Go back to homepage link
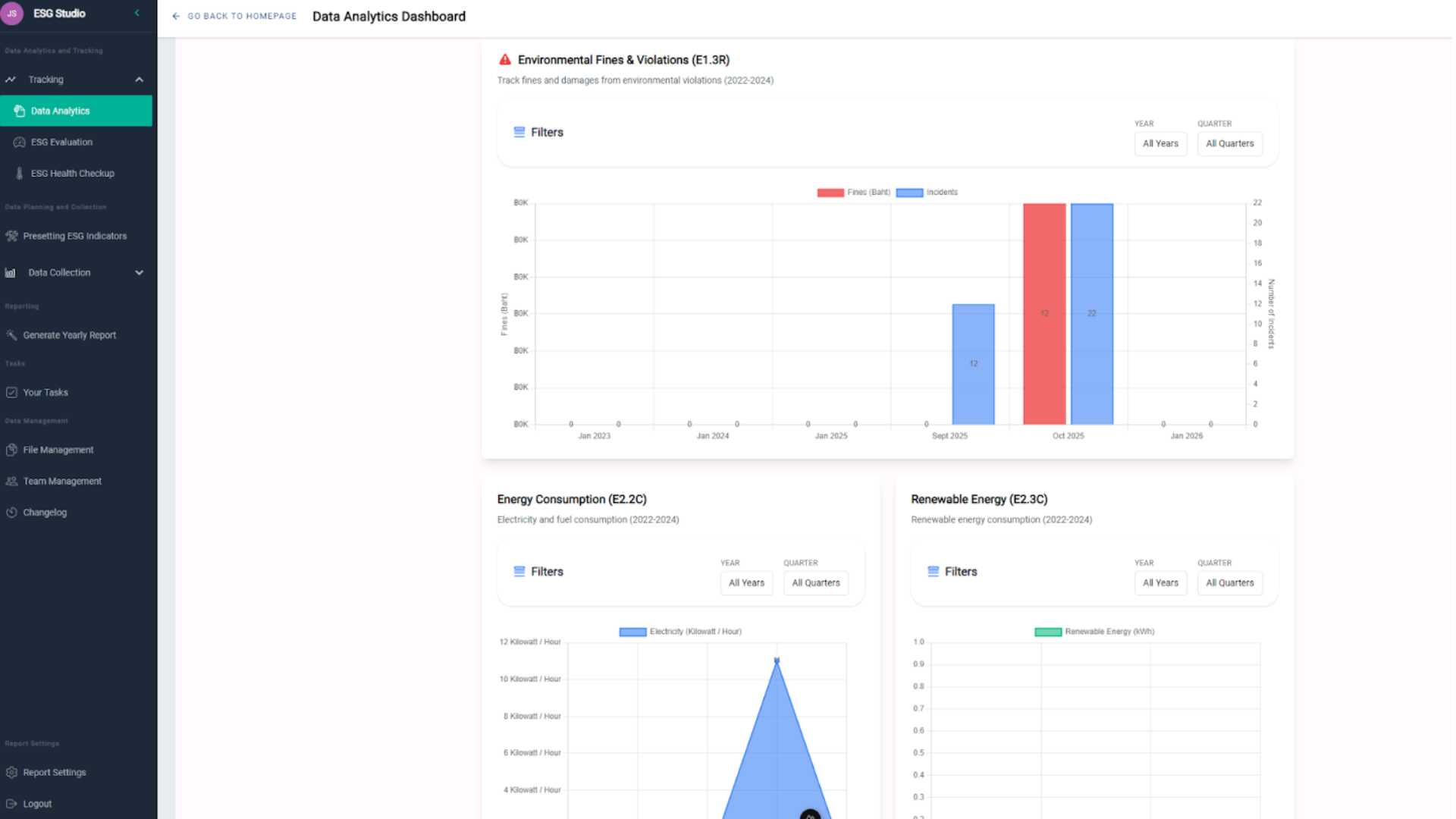Image resolution: width=1456 pixels, height=819 pixels. click(x=234, y=16)
